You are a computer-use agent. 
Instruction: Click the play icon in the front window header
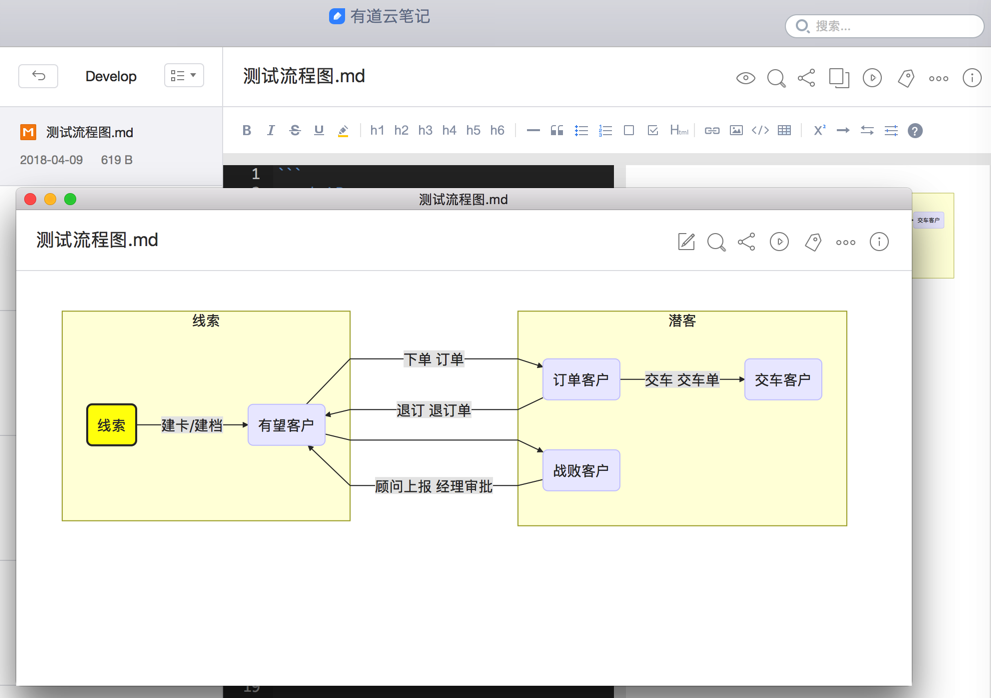pyautogui.click(x=779, y=242)
